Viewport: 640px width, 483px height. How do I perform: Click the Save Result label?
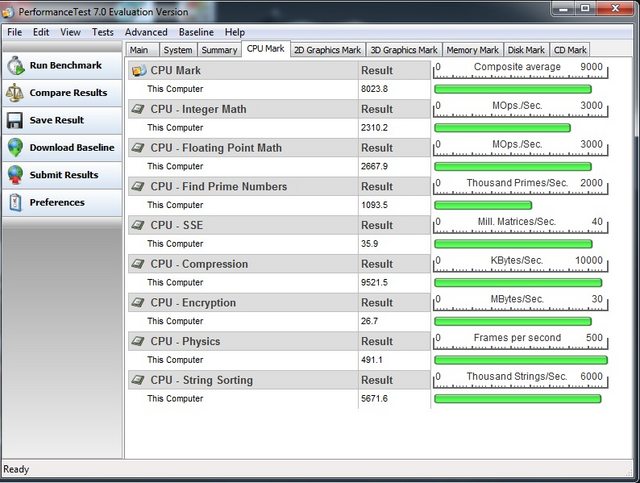[x=57, y=120]
